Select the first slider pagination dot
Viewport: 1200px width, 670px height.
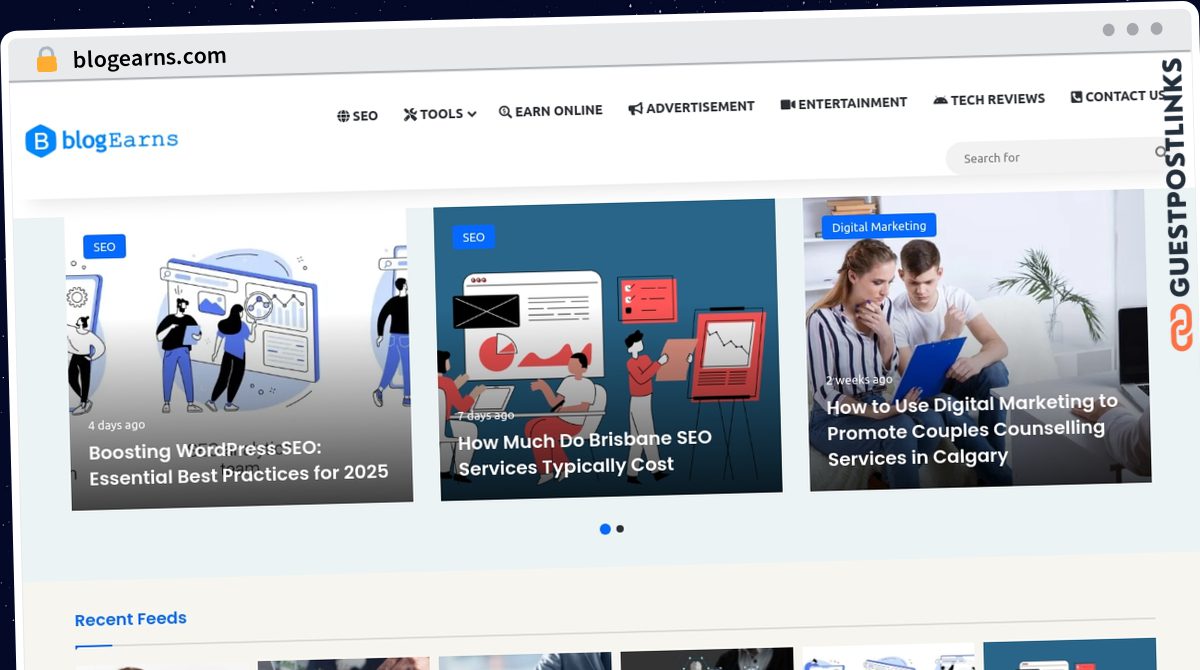click(605, 529)
